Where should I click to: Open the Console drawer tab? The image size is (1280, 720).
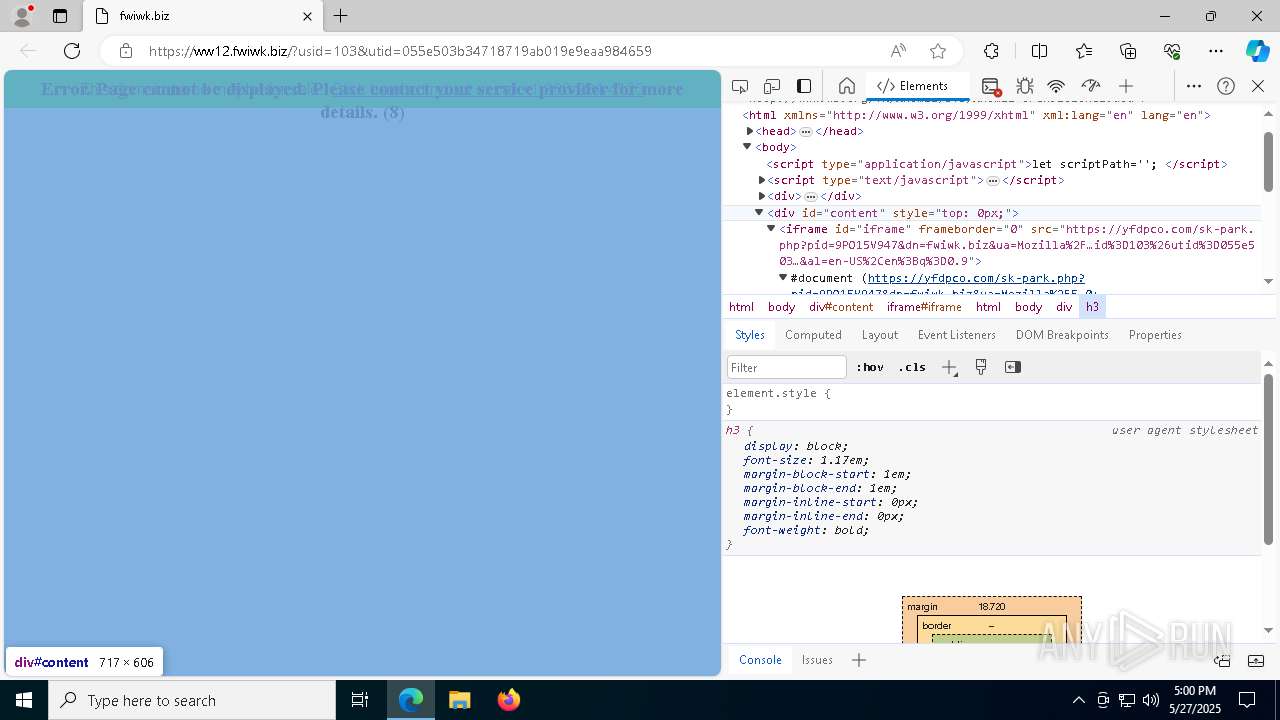tap(760, 660)
